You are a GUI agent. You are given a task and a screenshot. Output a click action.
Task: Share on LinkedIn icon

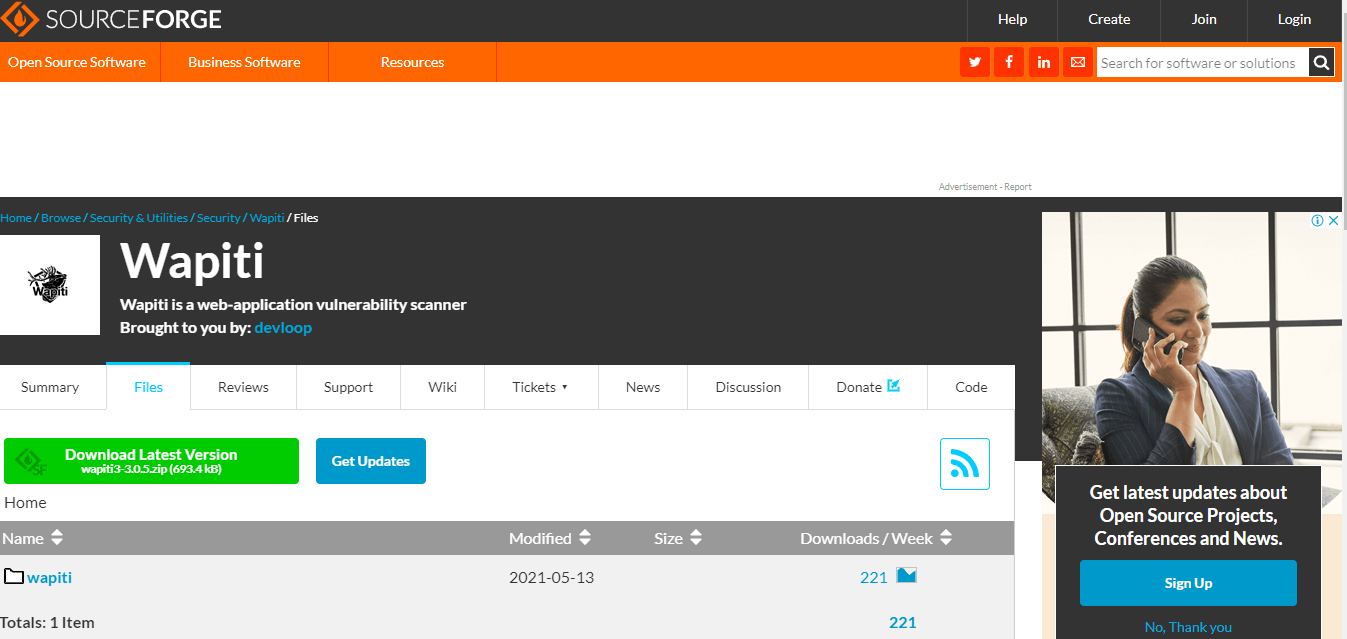click(x=1044, y=62)
